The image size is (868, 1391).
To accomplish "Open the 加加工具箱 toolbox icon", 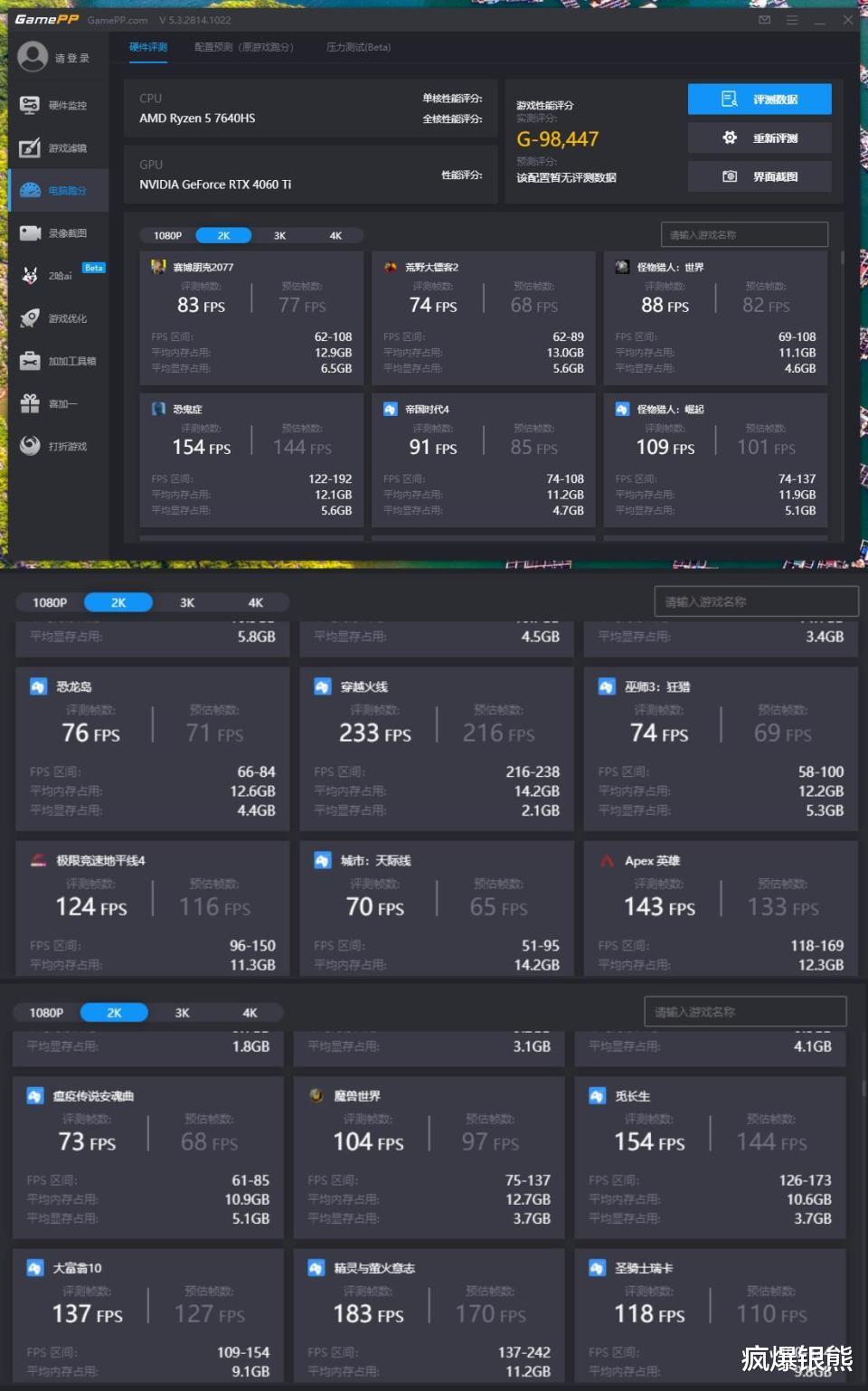I will 30,361.
